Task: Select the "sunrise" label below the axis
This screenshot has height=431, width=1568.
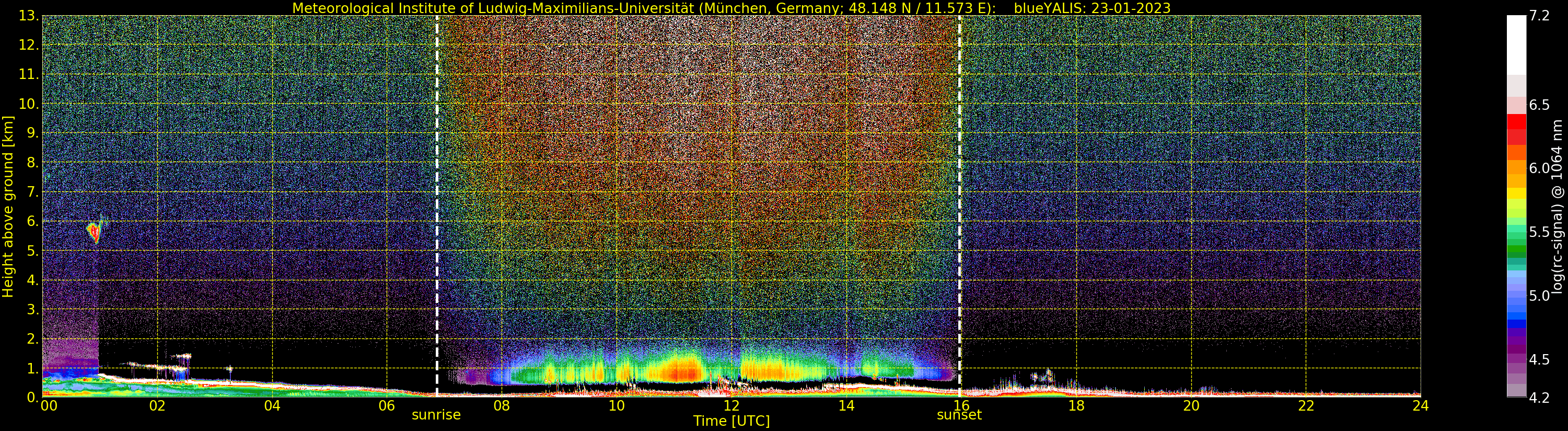Action: click(436, 415)
